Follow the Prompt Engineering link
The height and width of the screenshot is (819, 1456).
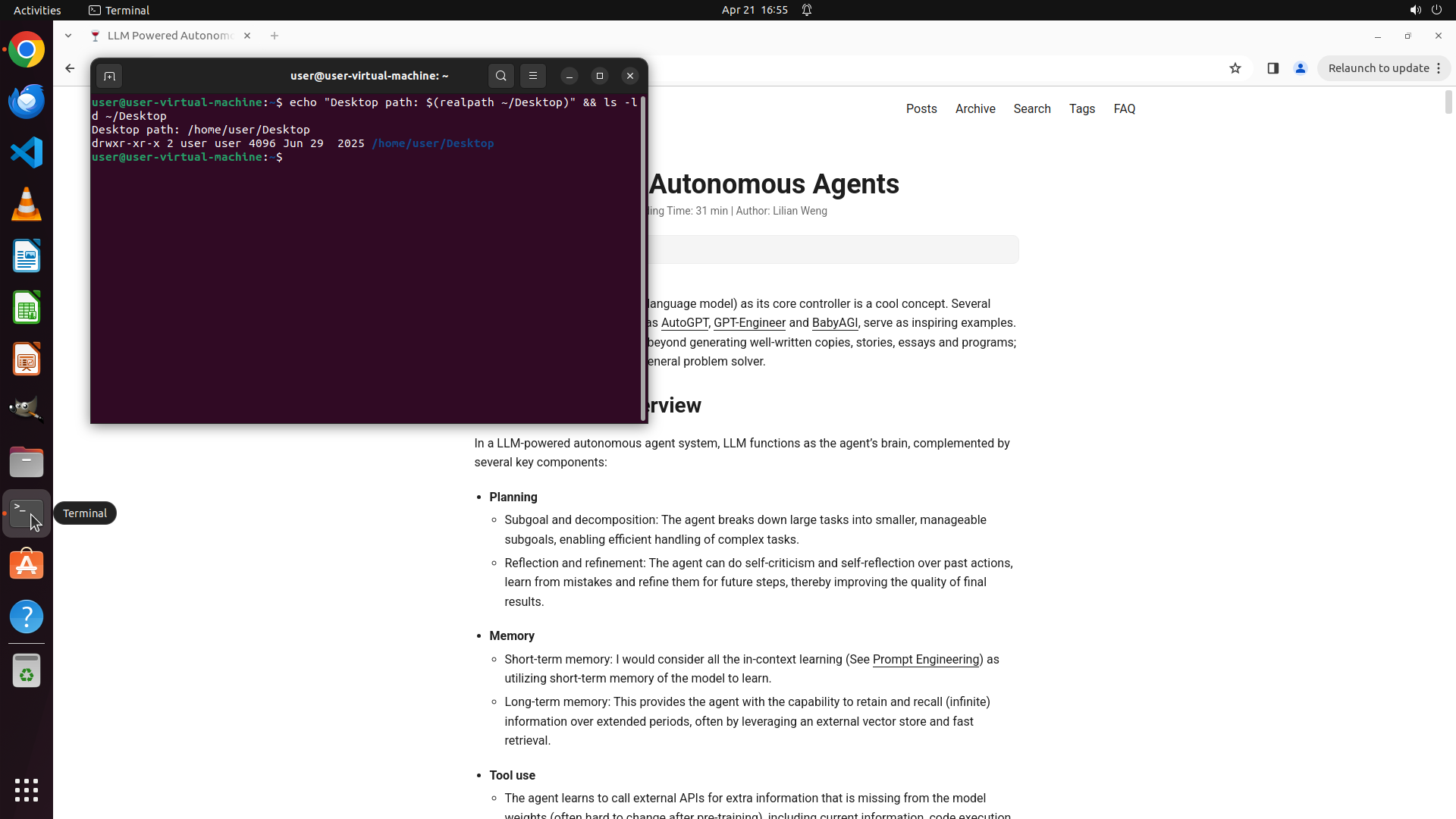[x=925, y=660]
